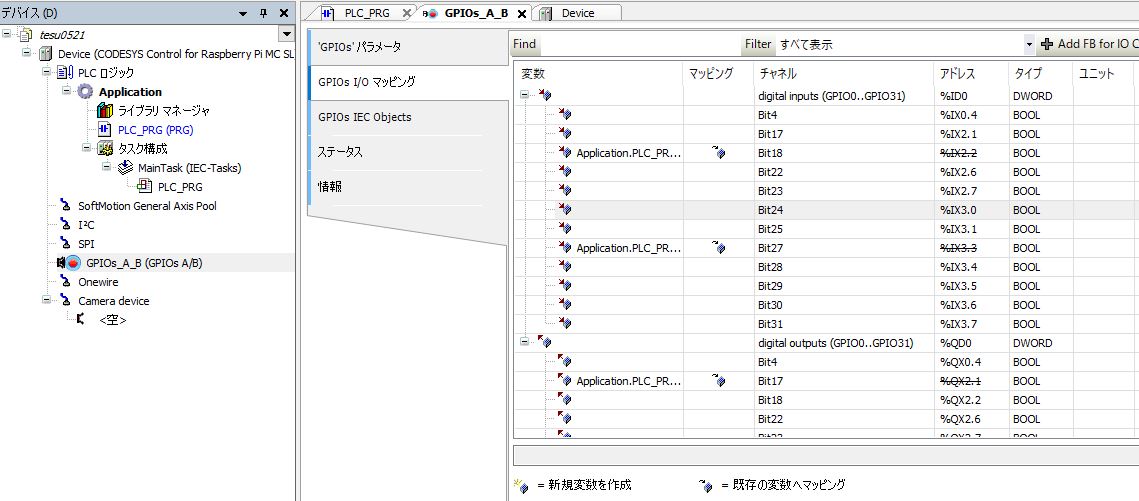
Task: Click input variable icon in Bit24 row
Action: click(x=564, y=210)
